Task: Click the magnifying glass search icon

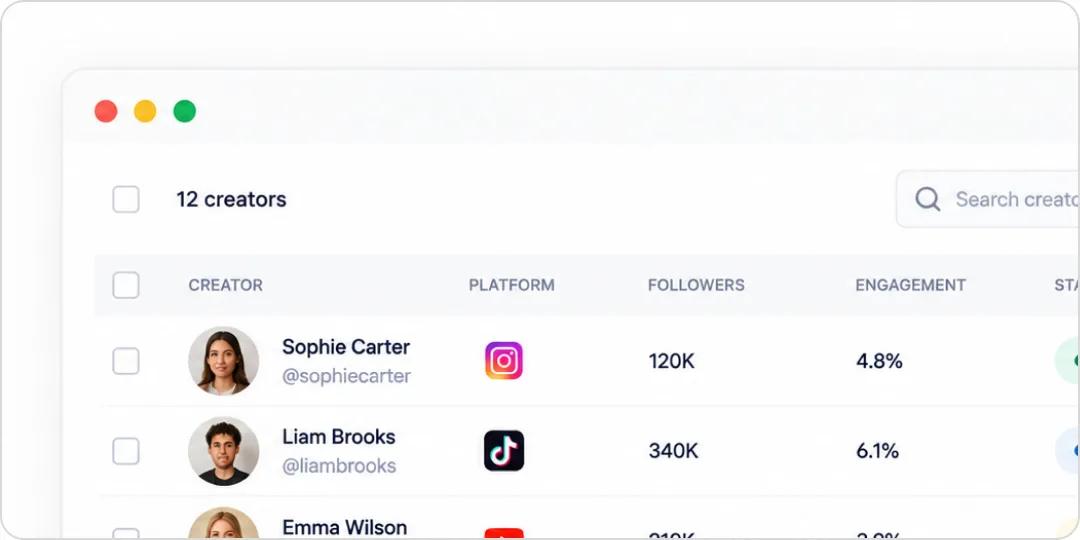Action: pyautogui.click(x=927, y=199)
